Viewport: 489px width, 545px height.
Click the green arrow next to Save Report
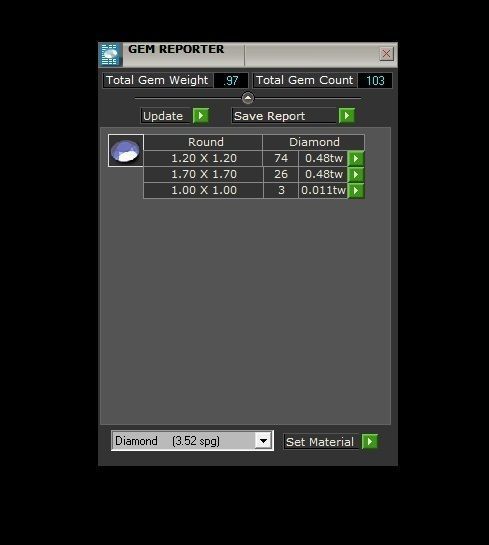(347, 115)
